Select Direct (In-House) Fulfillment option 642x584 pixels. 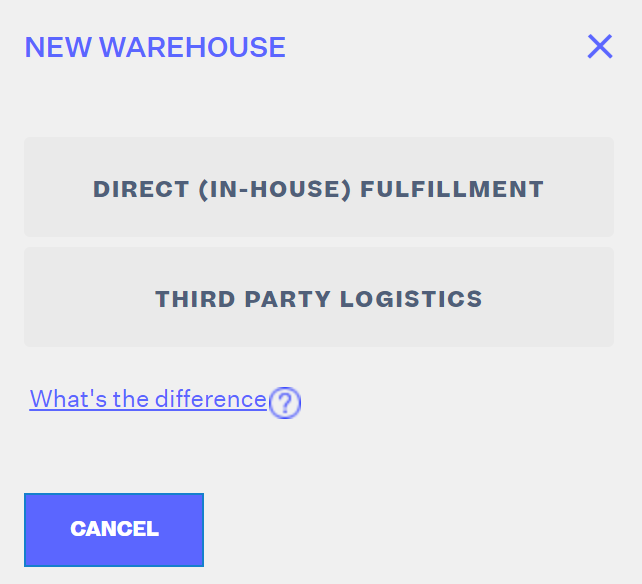pos(319,187)
